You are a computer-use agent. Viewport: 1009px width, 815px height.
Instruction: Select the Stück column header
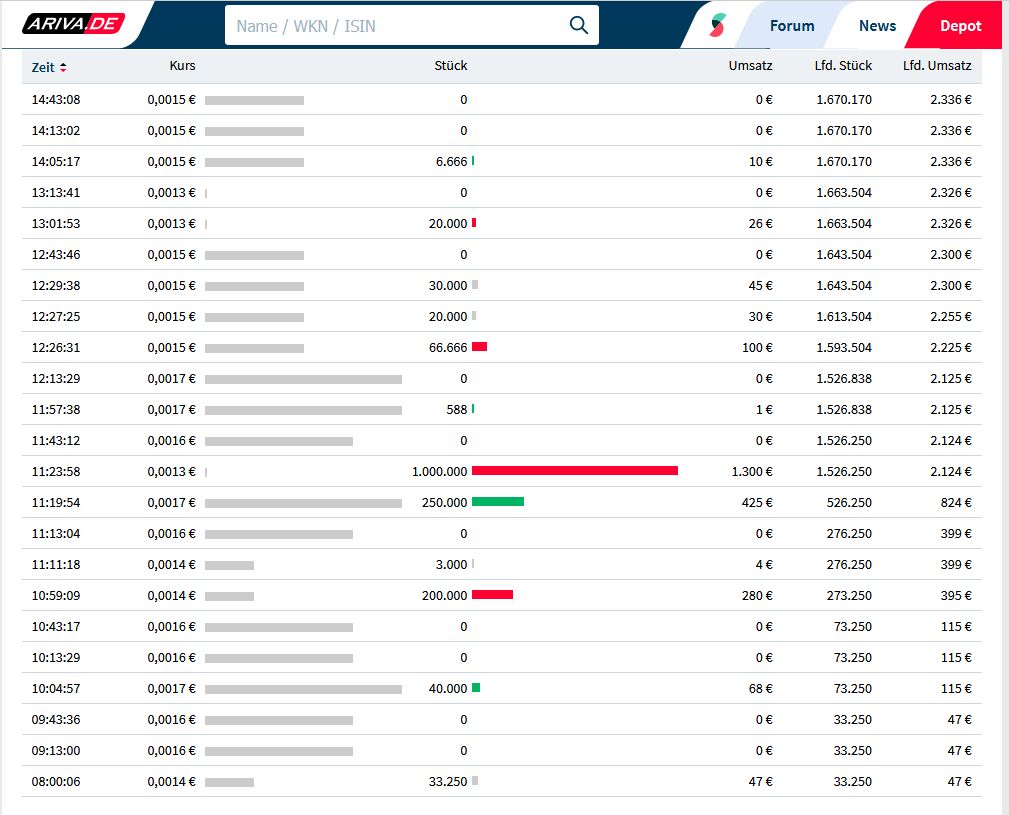click(x=450, y=66)
